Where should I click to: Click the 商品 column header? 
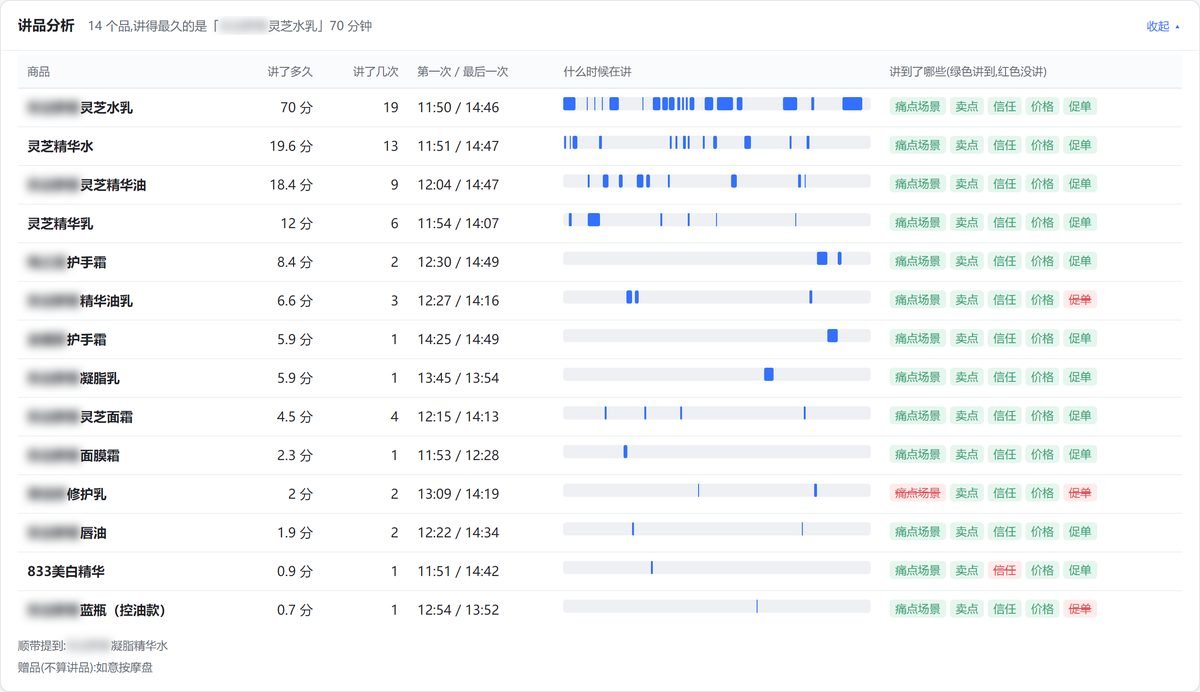pyautogui.click(x=39, y=72)
